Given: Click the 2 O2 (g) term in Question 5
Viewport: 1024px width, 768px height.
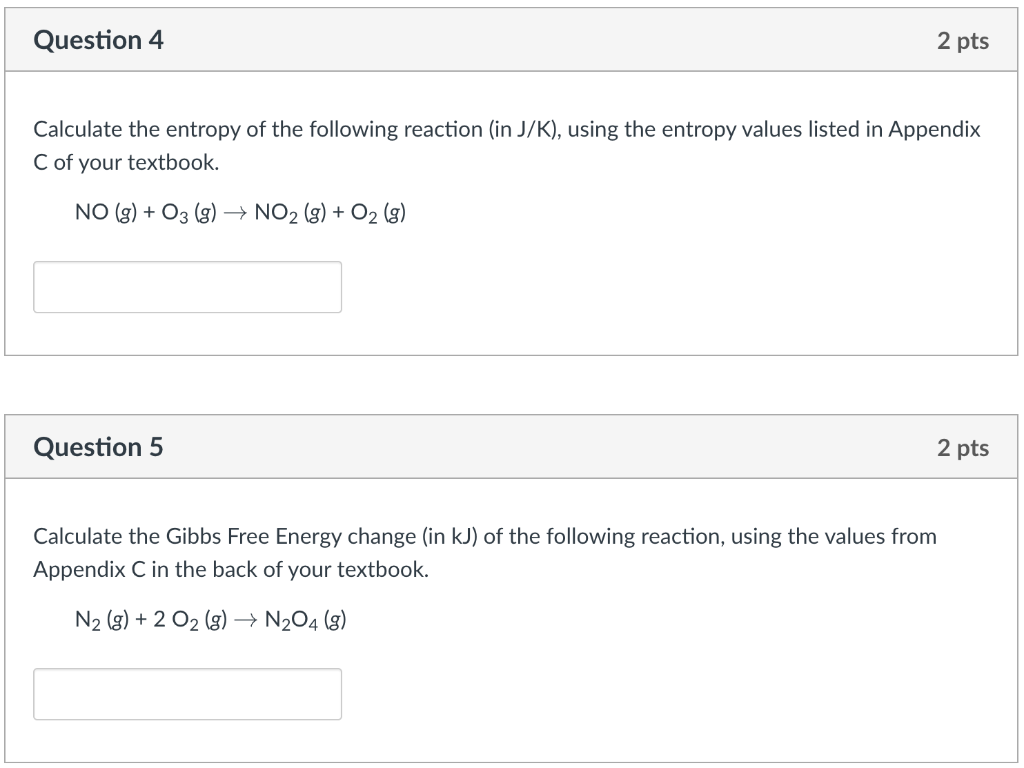Looking at the screenshot, I should point(190,620).
